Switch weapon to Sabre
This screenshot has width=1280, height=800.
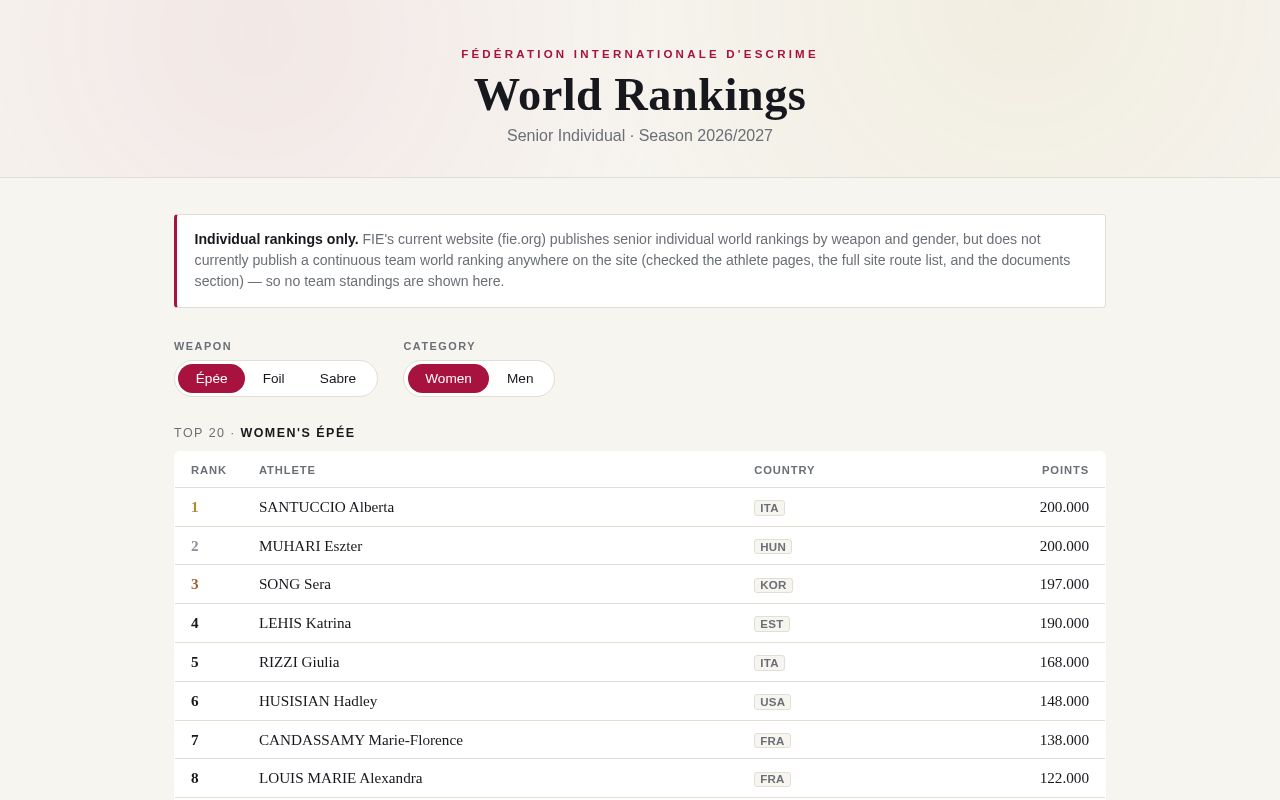[x=338, y=378]
